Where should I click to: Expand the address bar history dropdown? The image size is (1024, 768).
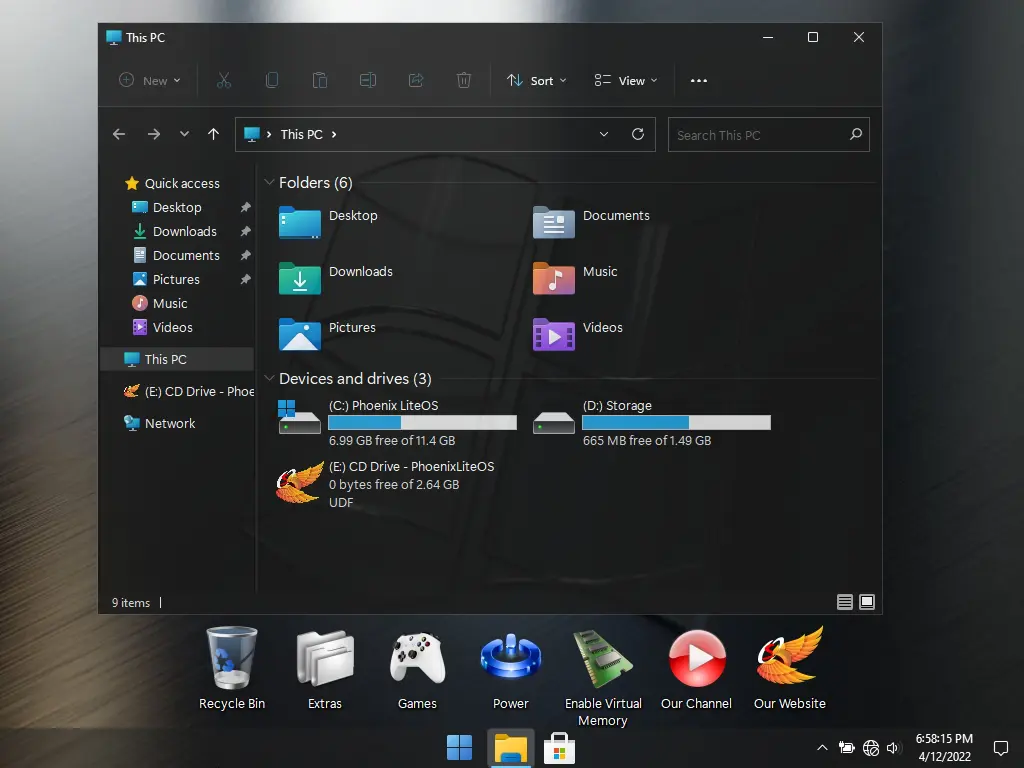(604, 134)
